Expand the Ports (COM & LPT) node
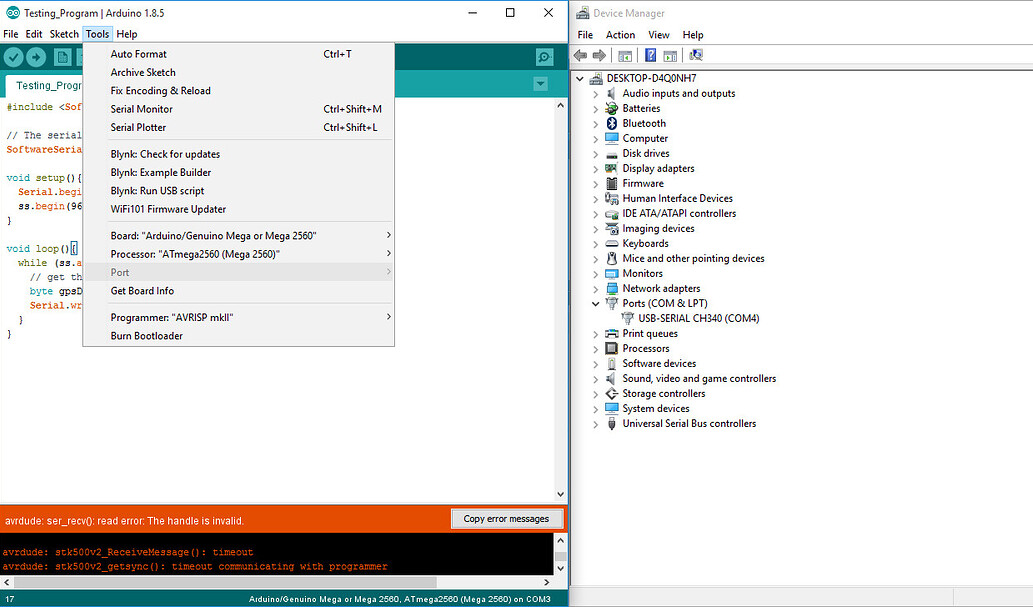Image resolution: width=1033 pixels, height=607 pixels. 595,303
